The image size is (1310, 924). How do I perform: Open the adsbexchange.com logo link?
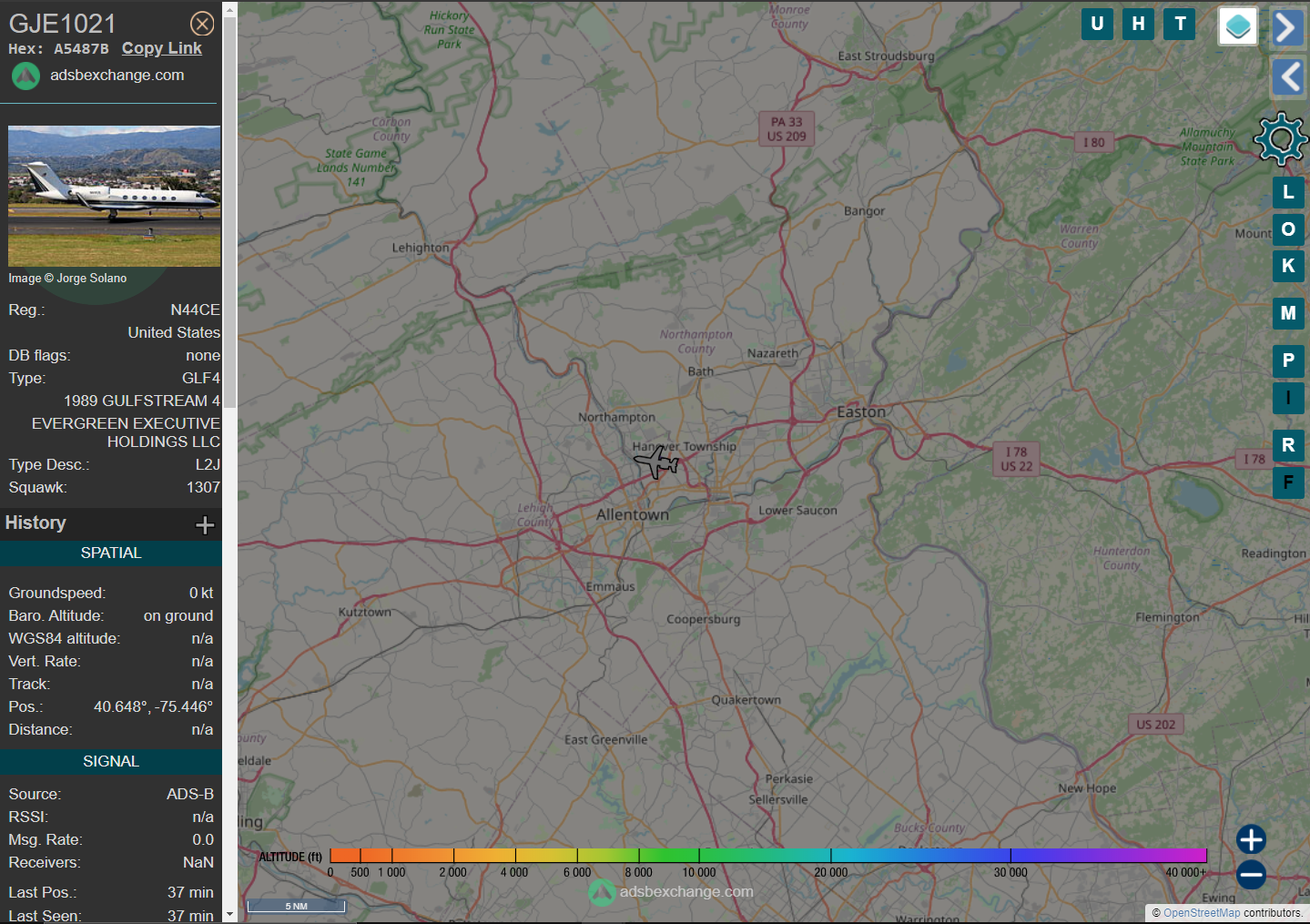point(98,76)
